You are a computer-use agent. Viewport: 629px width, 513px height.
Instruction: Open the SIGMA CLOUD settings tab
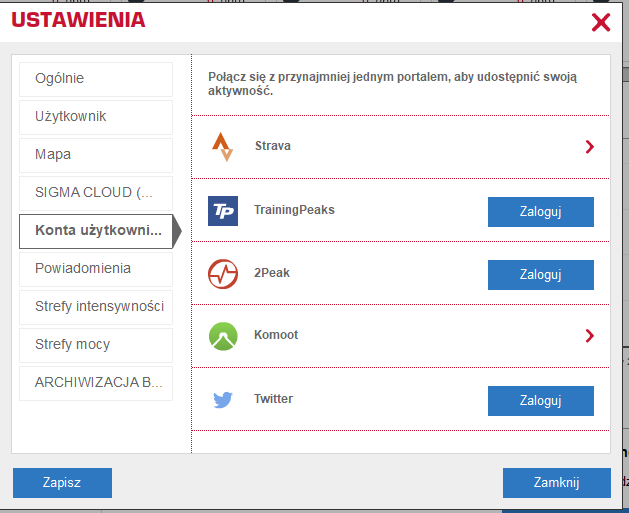click(x=96, y=193)
